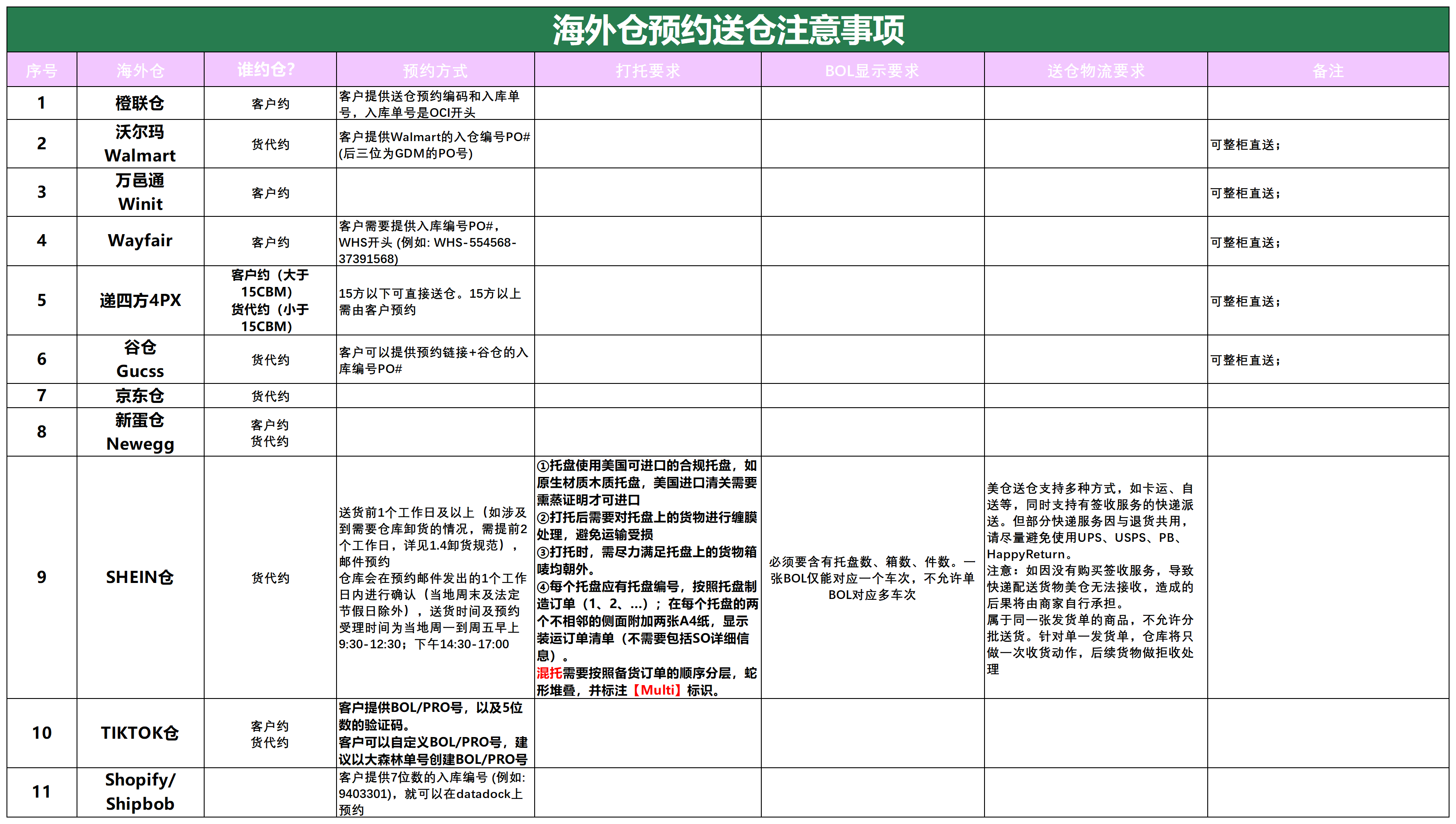Select the 谷仓 Gucss cell

tap(140, 359)
